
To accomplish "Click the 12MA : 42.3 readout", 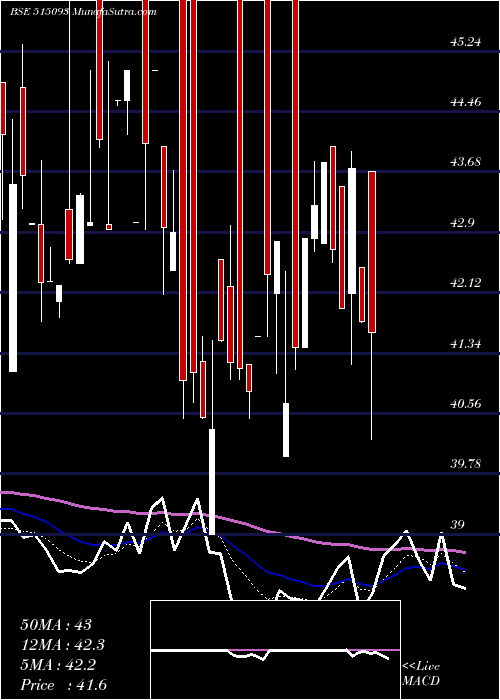I will point(63,645).
